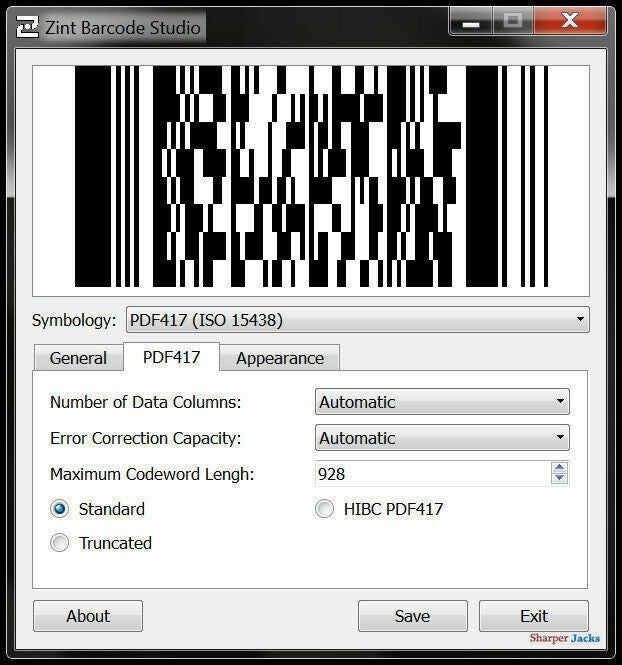
Task: Click the Maximum Codeword Length field
Action: (430, 473)
